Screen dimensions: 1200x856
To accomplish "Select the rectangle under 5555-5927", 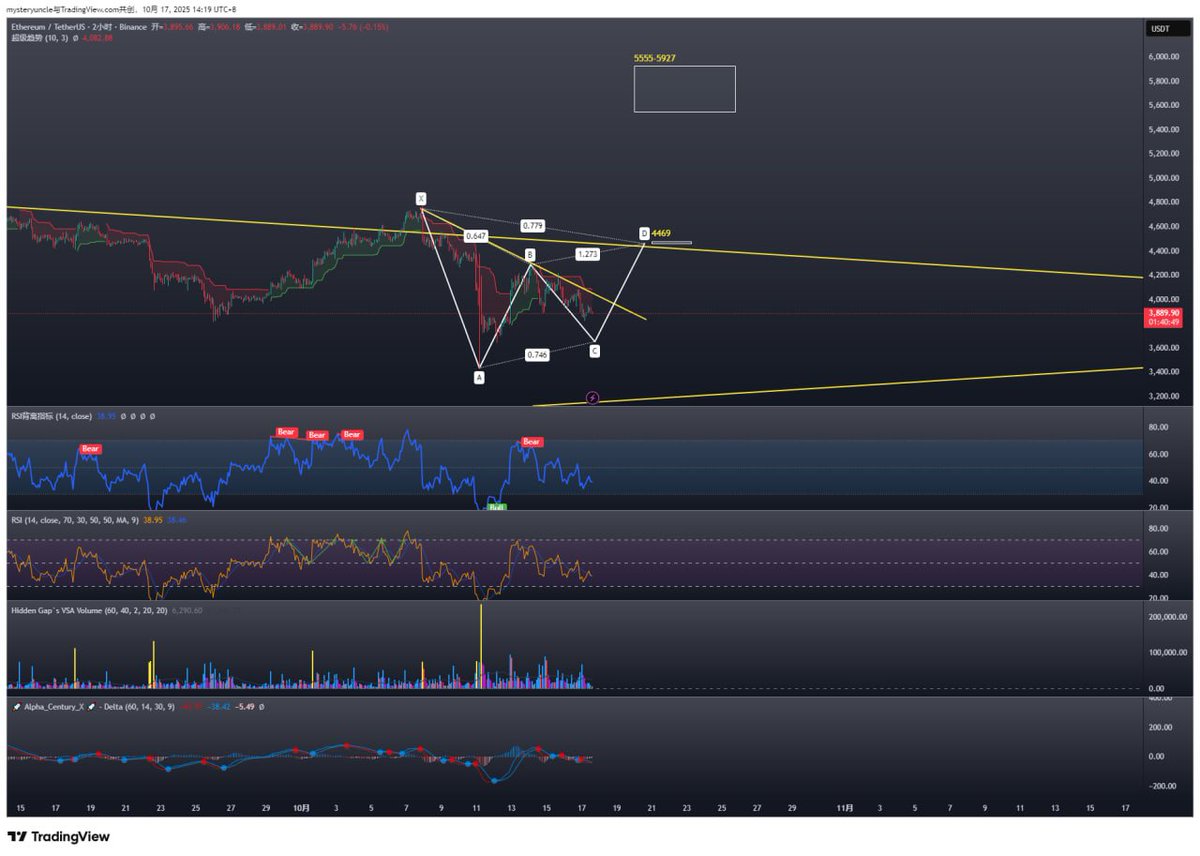I will tap(684, 89).
